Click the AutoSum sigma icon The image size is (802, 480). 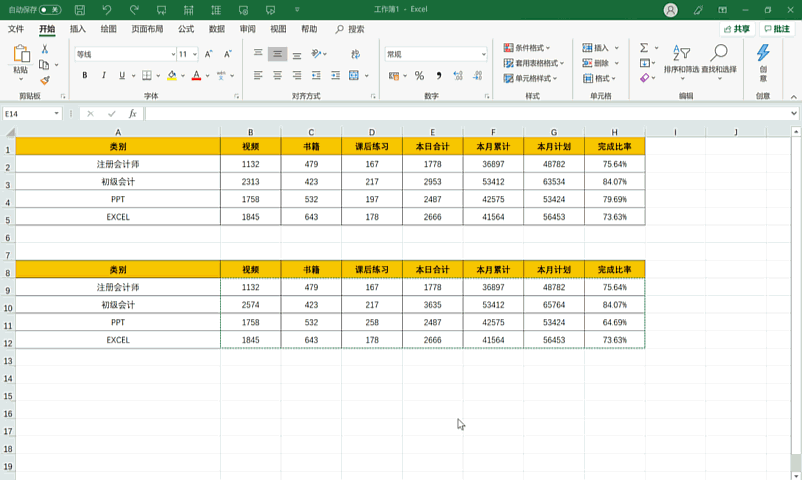click(x=644, y=48)
